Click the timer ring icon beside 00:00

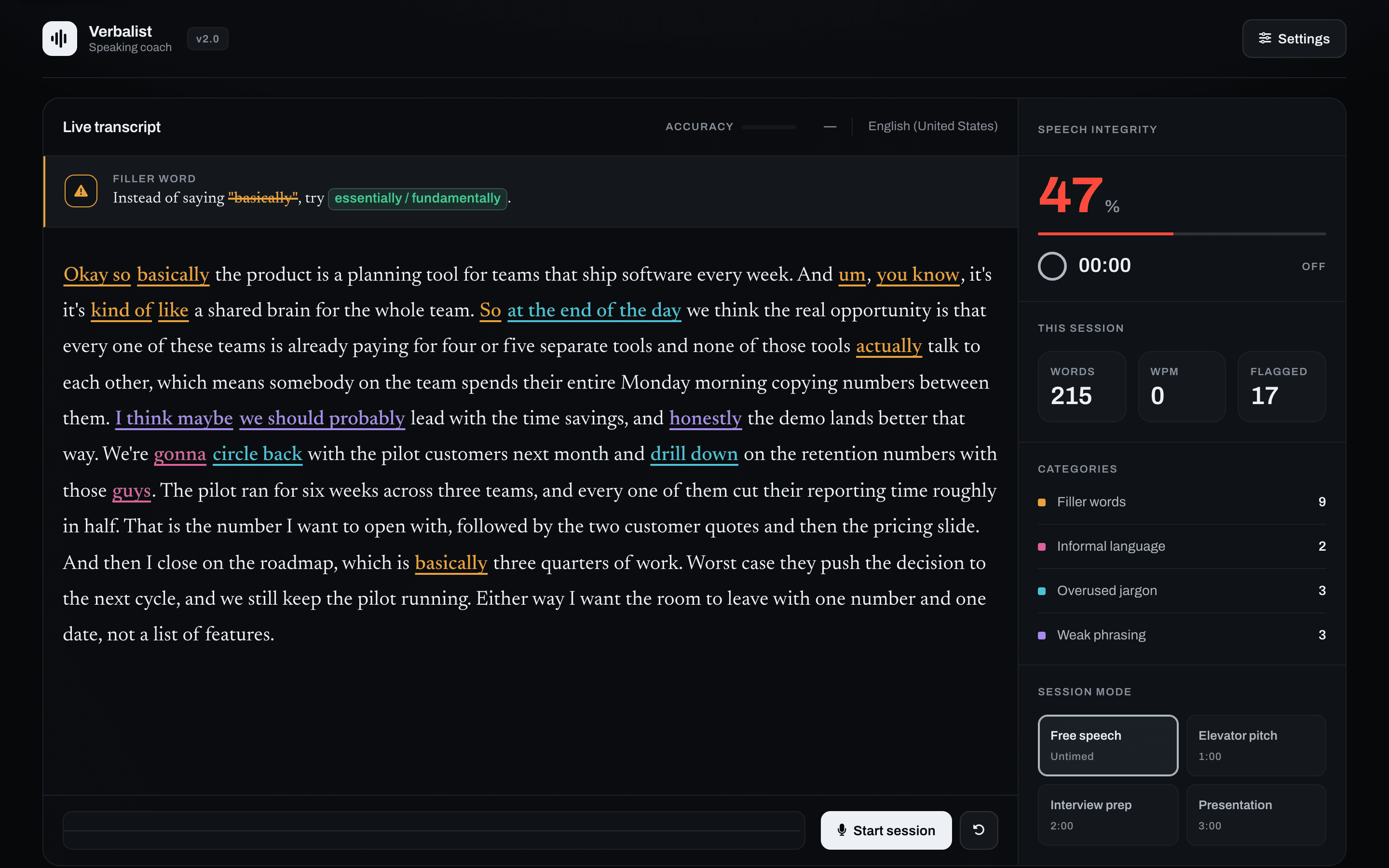1052,266
